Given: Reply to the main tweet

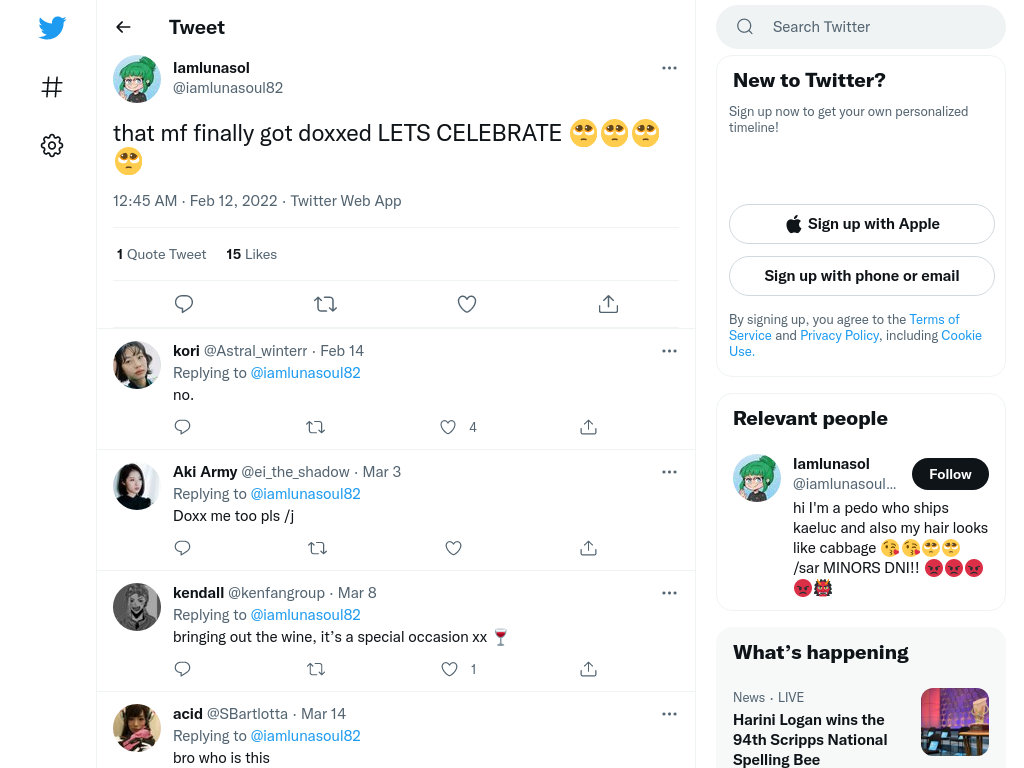Looking at the screenshot, I should coord(184,304).
